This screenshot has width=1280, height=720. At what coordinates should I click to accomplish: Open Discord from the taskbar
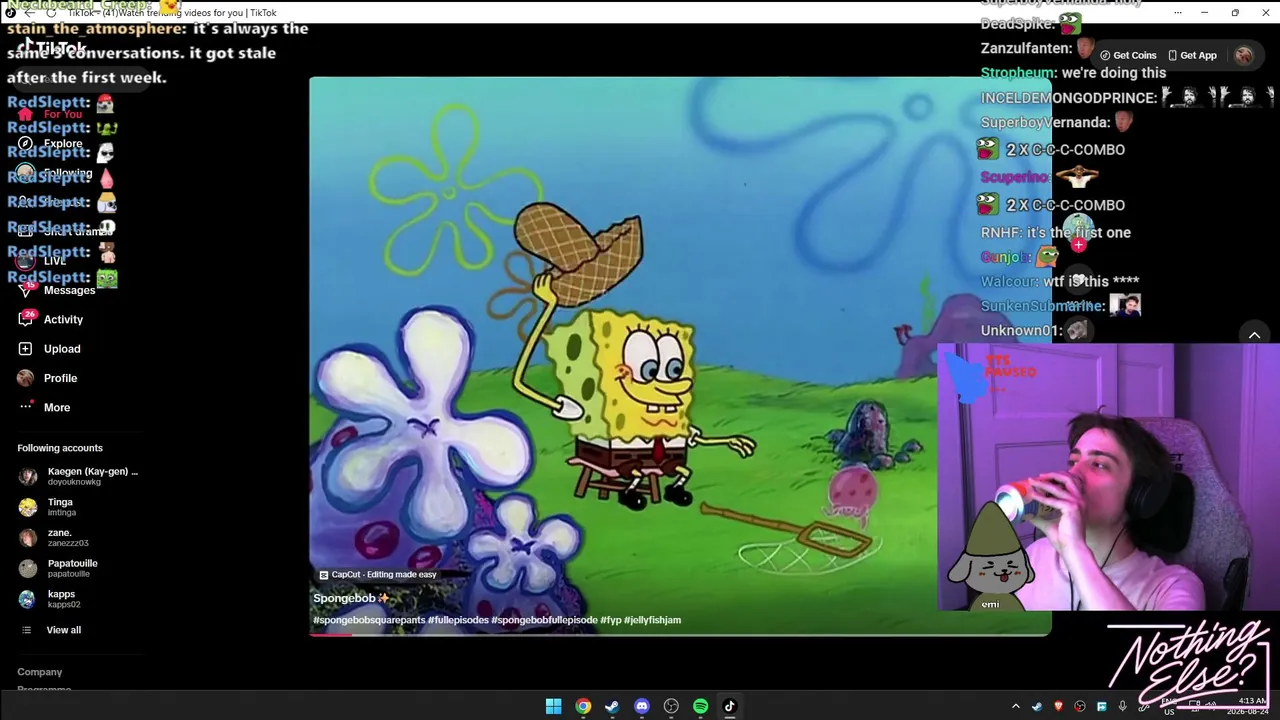642,706
